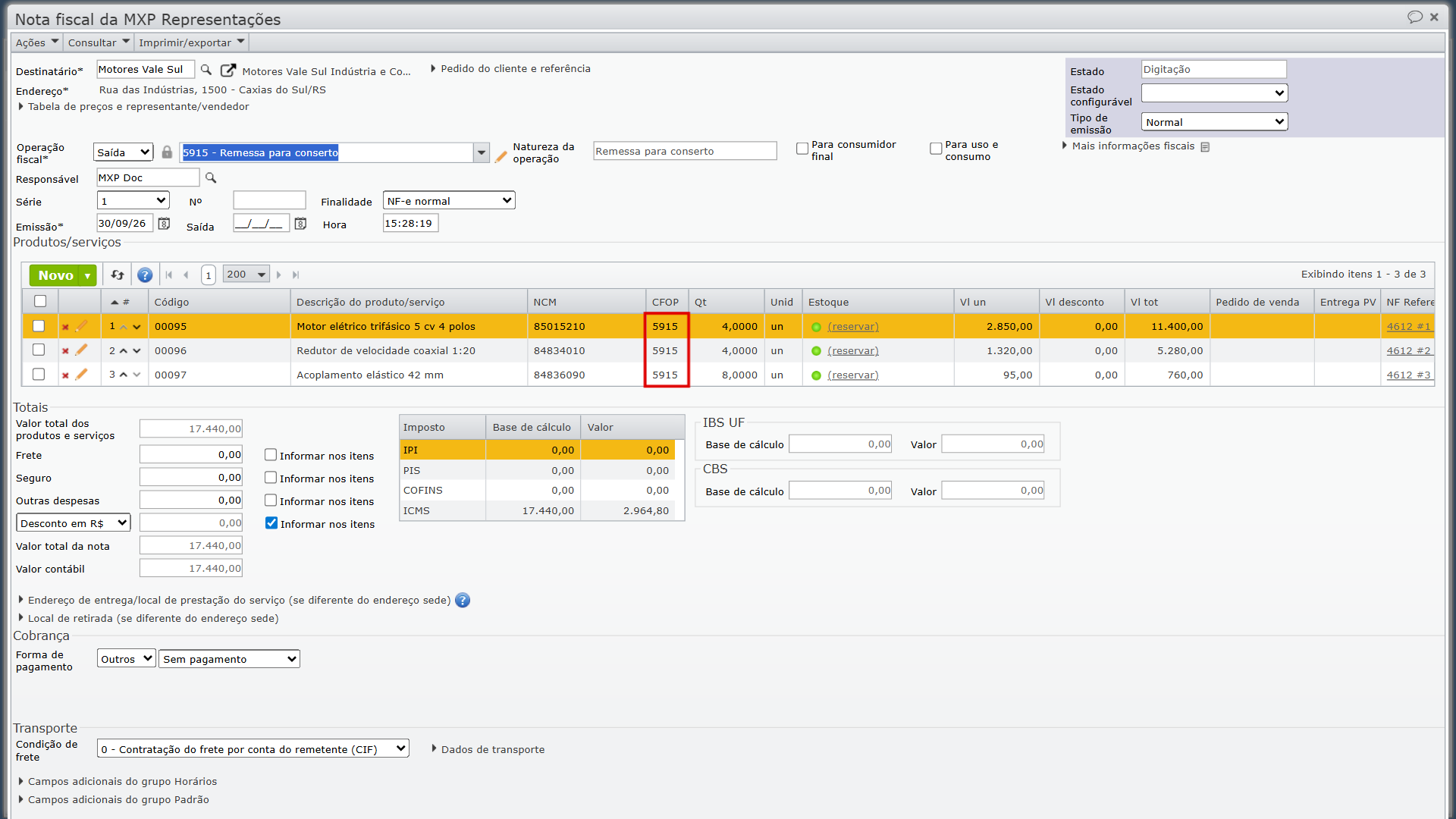This screenshot has height=819, width=1456.
Task: Click the Nº number input field
Action: pyautogui.click(x=269, y=201)
